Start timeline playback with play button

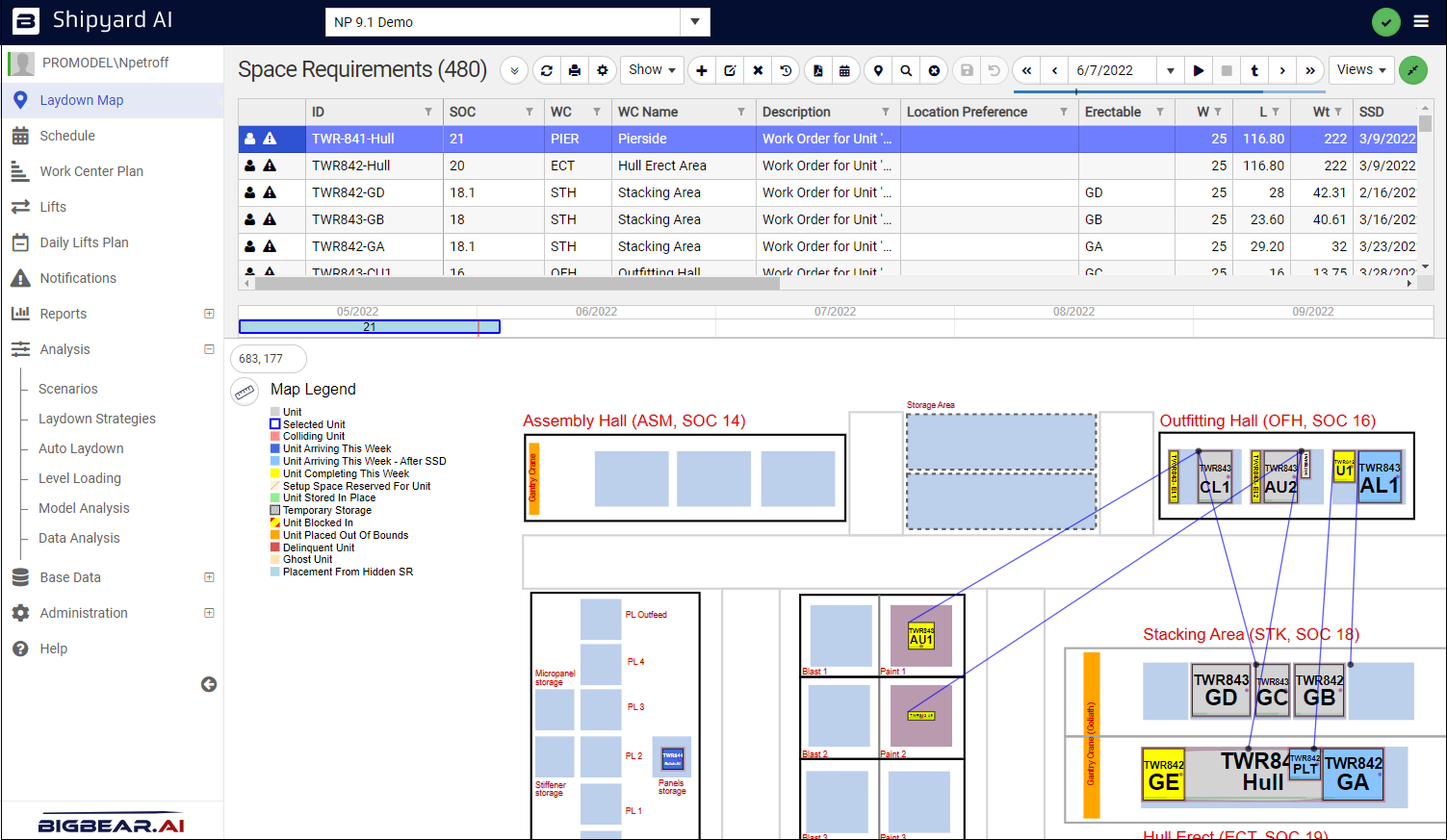point(1199,70)
